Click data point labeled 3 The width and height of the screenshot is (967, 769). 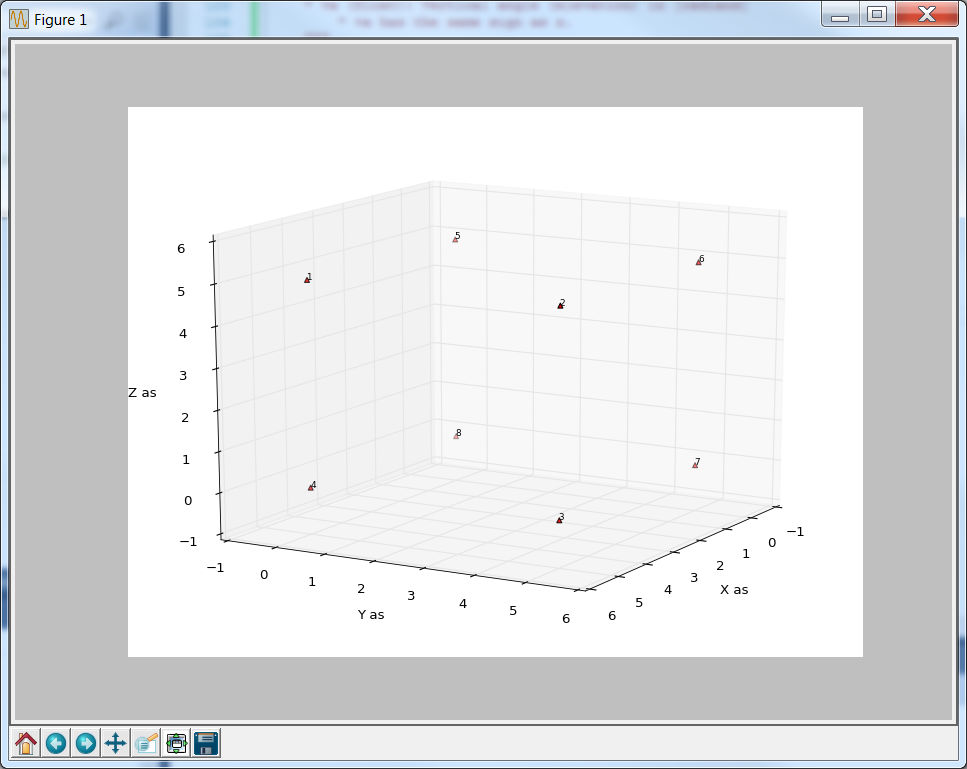click(559, 520)
